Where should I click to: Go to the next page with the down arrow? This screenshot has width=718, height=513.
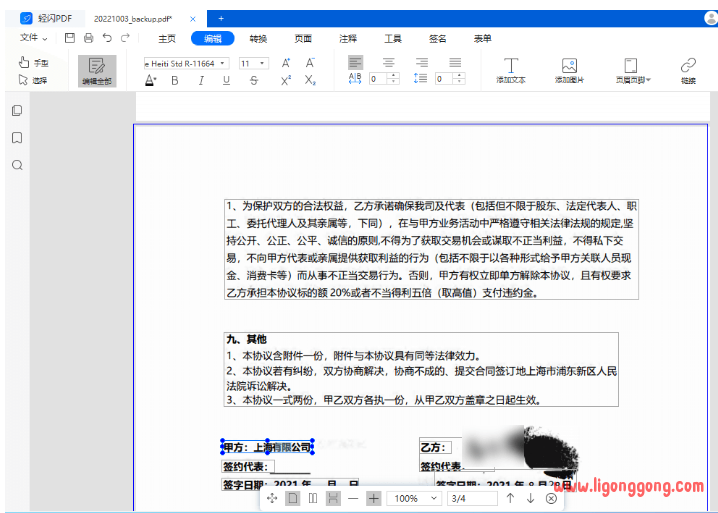pyautogui.click(x=530, y=498)
